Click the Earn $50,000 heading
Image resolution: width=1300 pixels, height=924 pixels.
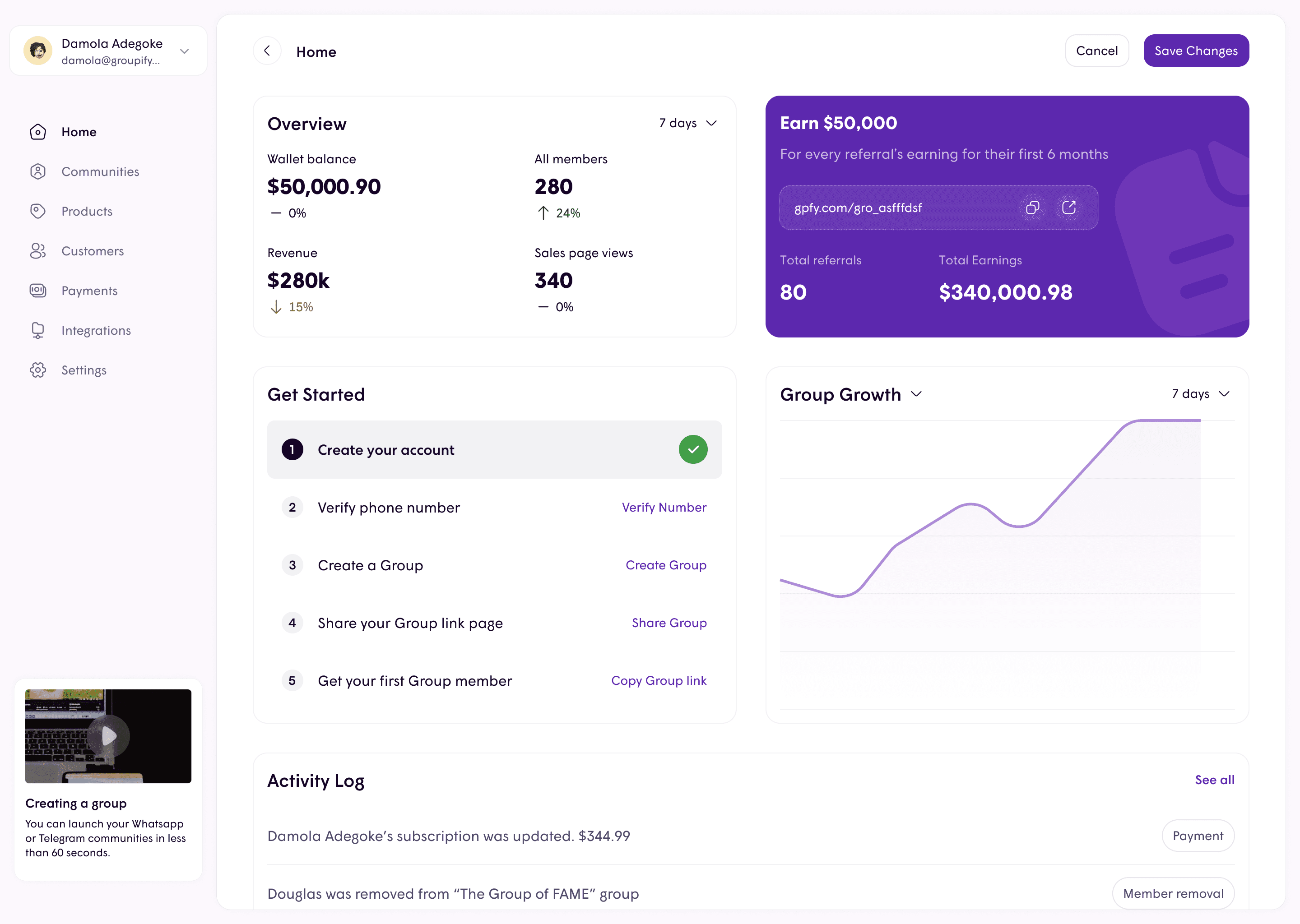tap(838, 123)
